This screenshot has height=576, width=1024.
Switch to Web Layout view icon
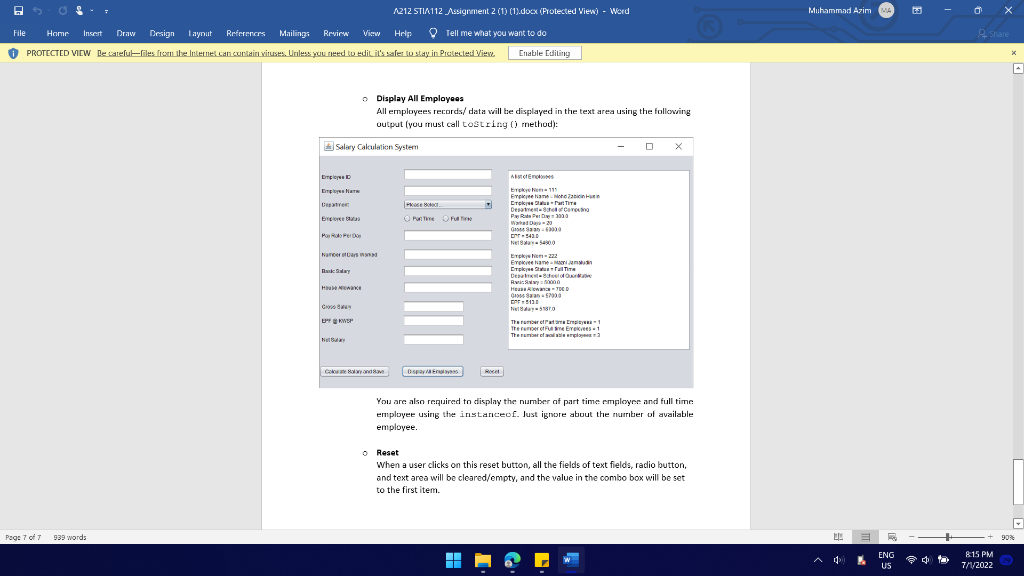[x=892, y=537]
